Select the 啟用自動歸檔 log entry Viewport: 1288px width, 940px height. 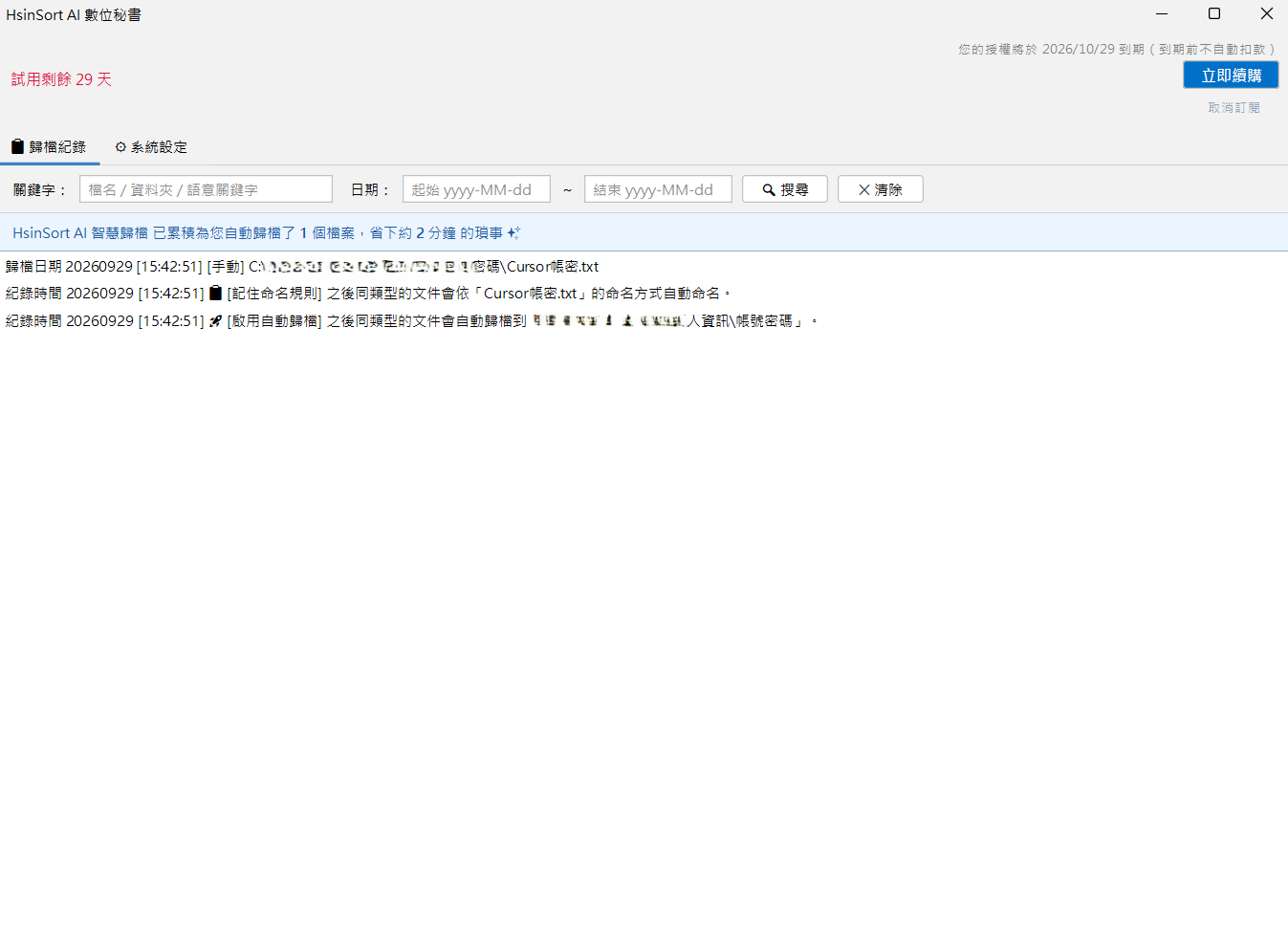(411, 321)
